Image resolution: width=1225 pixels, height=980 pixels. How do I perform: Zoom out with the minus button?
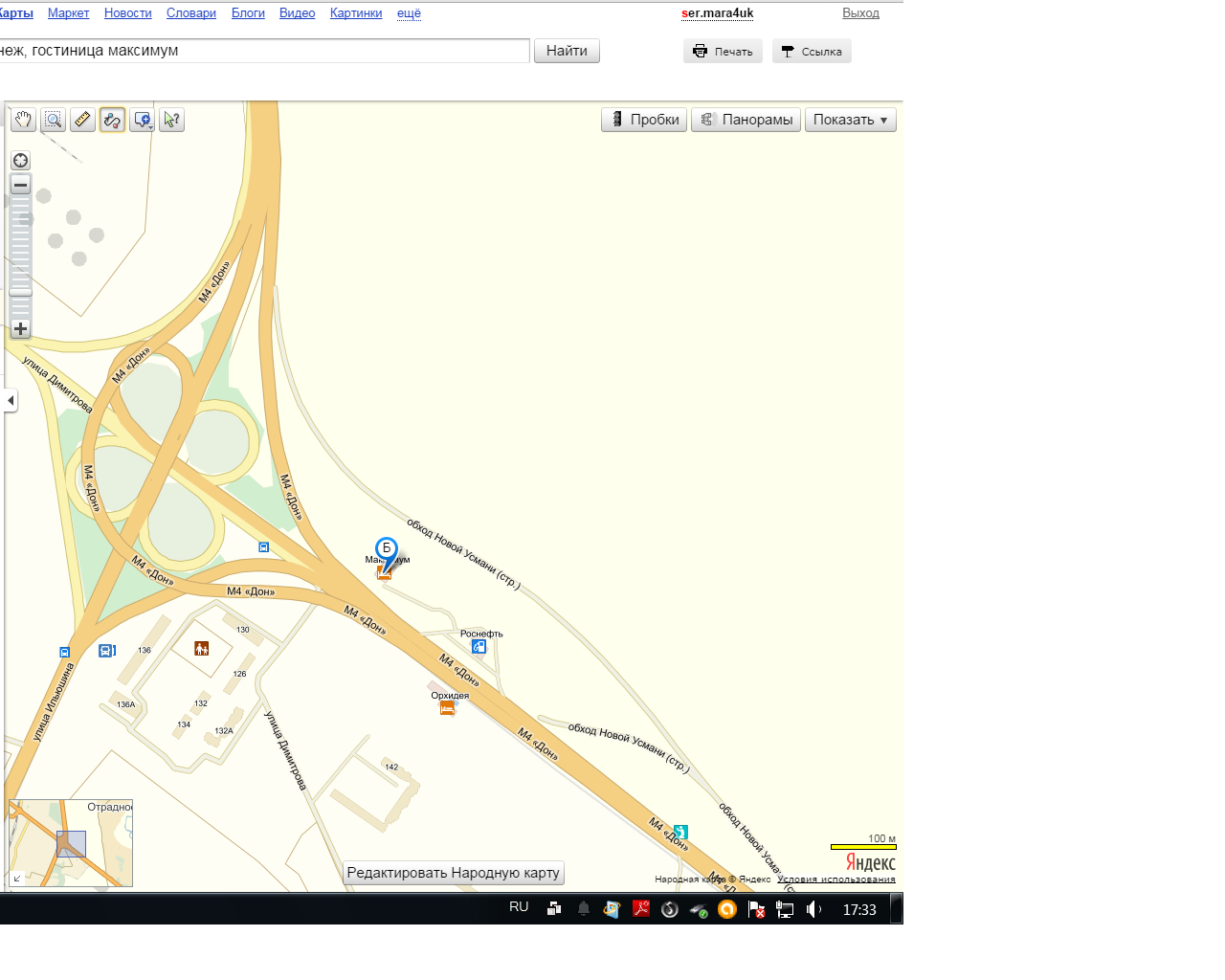click(x=20, y=185)
